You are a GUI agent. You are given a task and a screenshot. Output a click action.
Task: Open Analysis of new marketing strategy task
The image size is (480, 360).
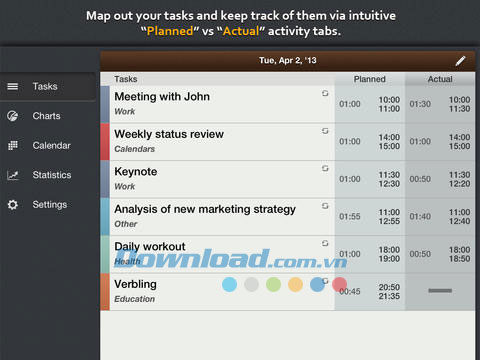click(x=217, y=216)
